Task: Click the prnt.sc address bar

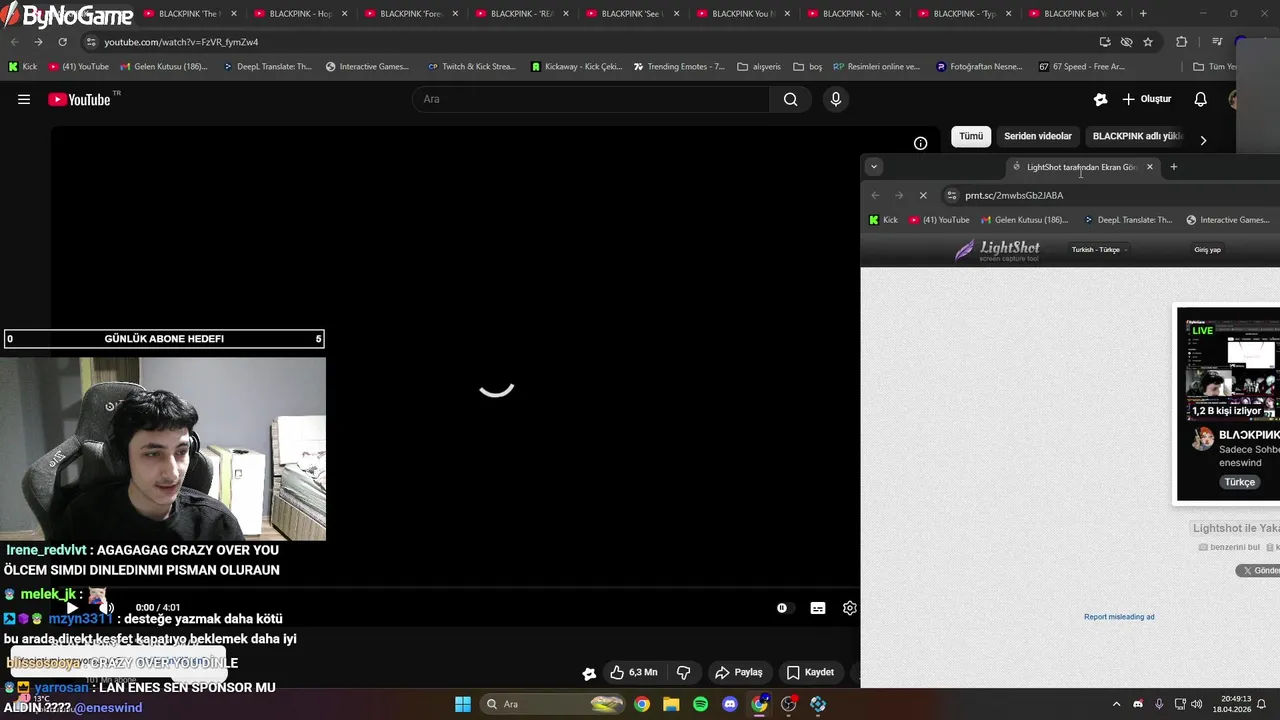Action: [x=1110, y=196]
